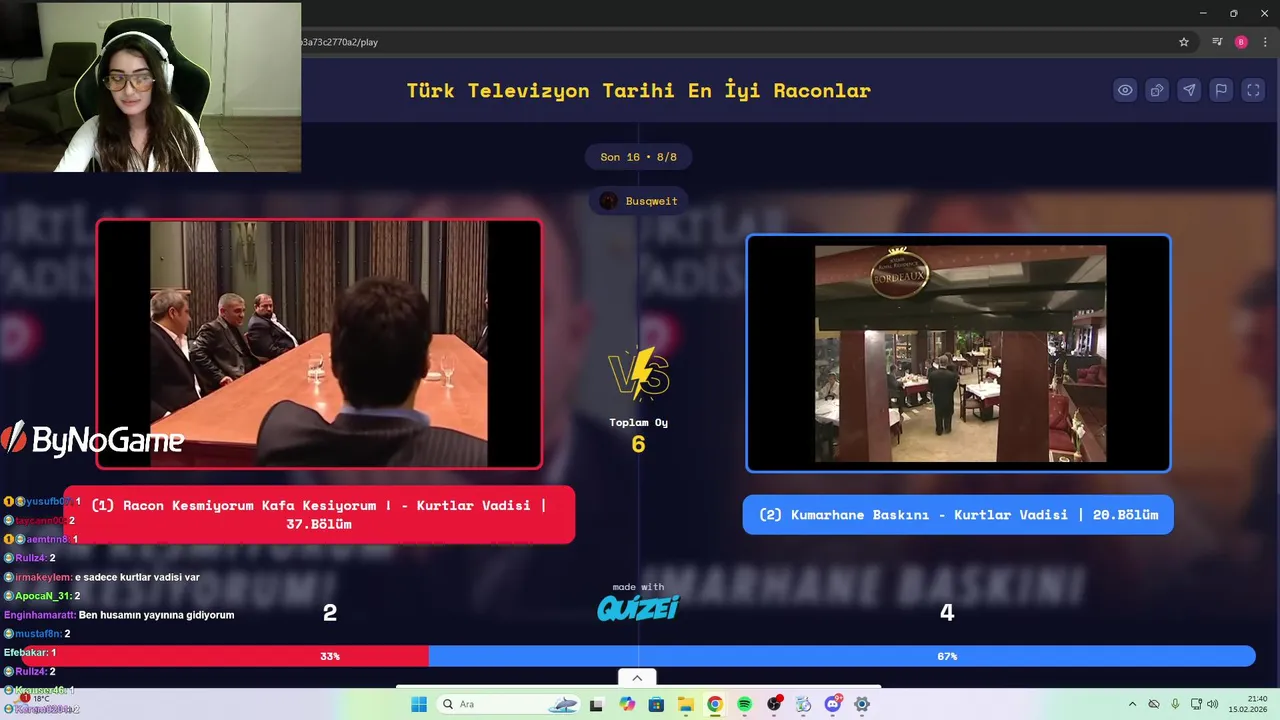Image resolution: width=1280 pixels, height=720 pixels.
Task: Open File Explorer from the taskbar
Action: click(686, 704)
